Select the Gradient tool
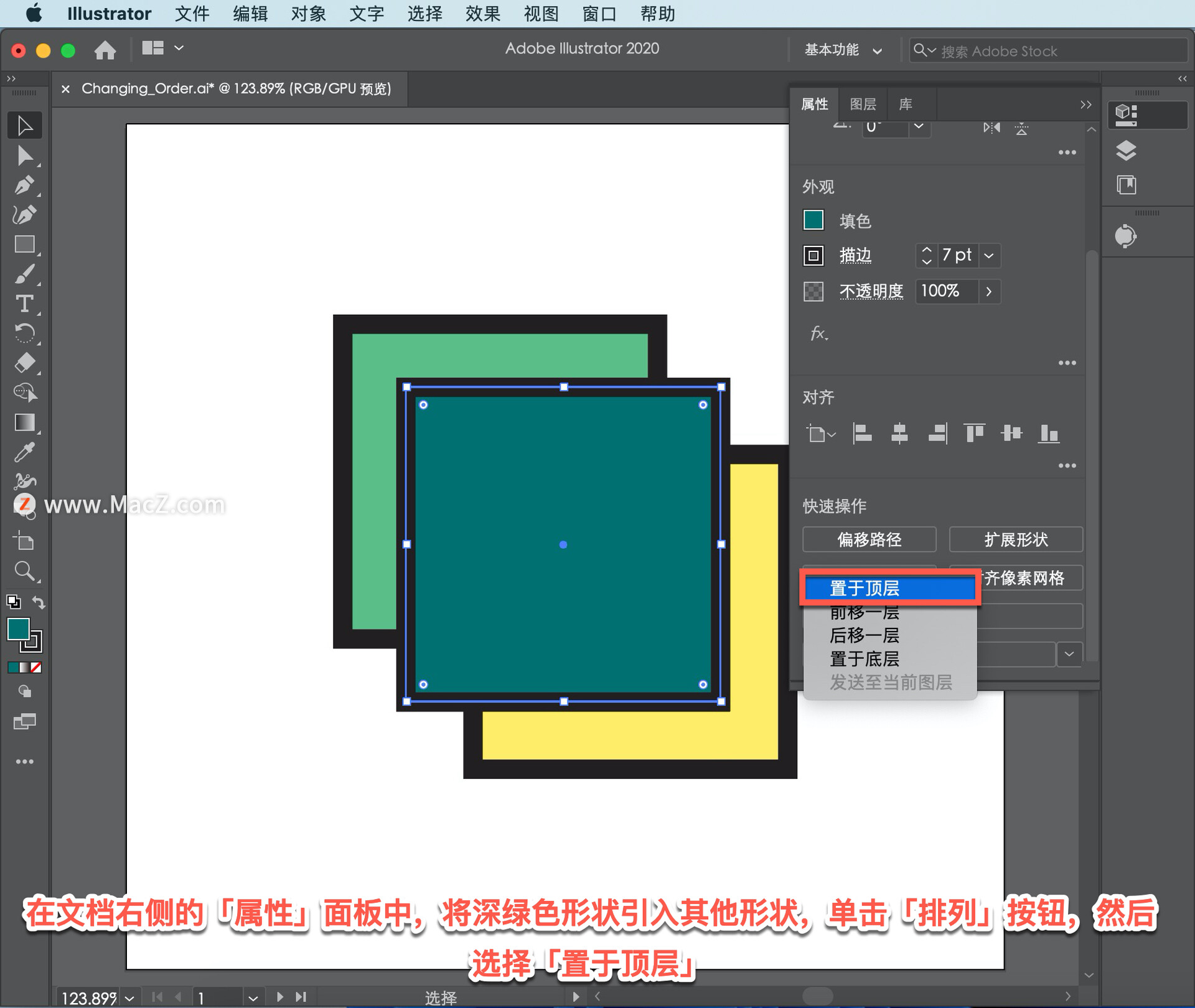 point(25,422)
